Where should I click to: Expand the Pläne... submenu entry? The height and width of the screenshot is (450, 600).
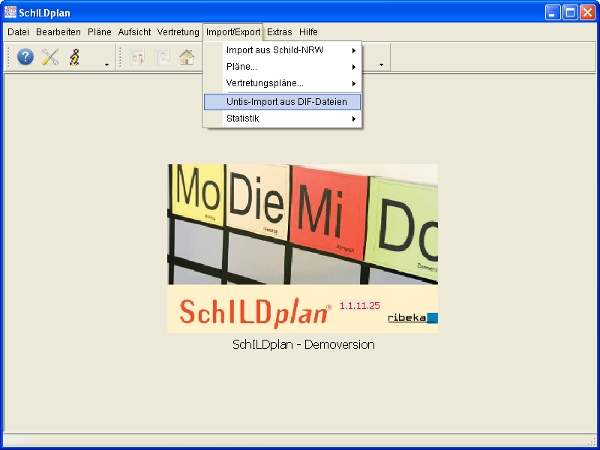(283, 67)
